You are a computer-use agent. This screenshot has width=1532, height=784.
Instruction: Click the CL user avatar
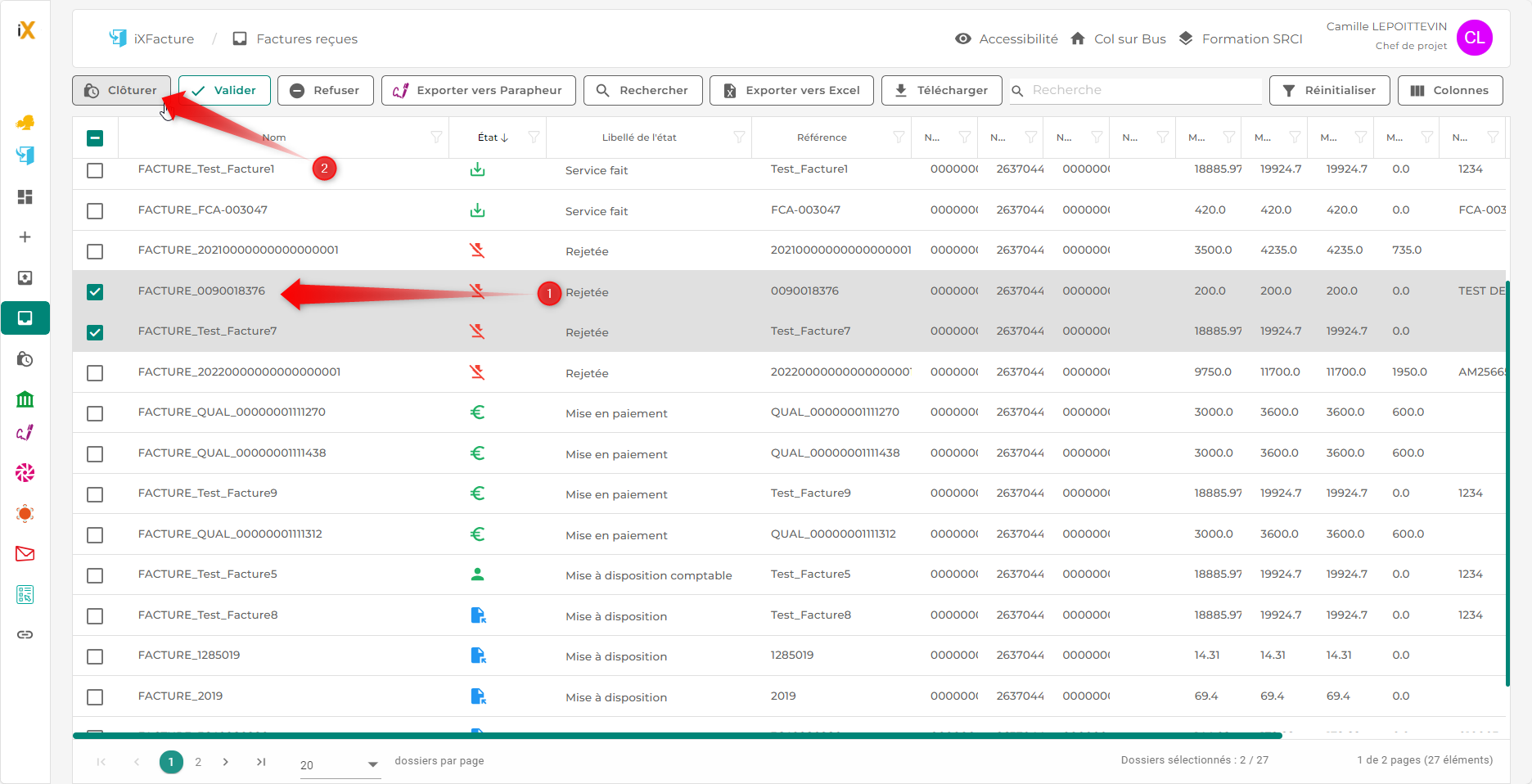(1474, 38)
